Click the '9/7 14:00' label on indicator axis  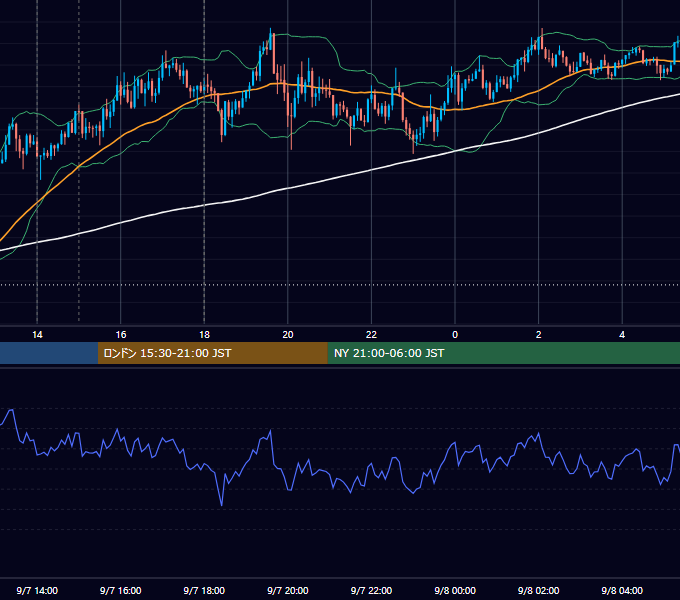(x=37, y=590)
